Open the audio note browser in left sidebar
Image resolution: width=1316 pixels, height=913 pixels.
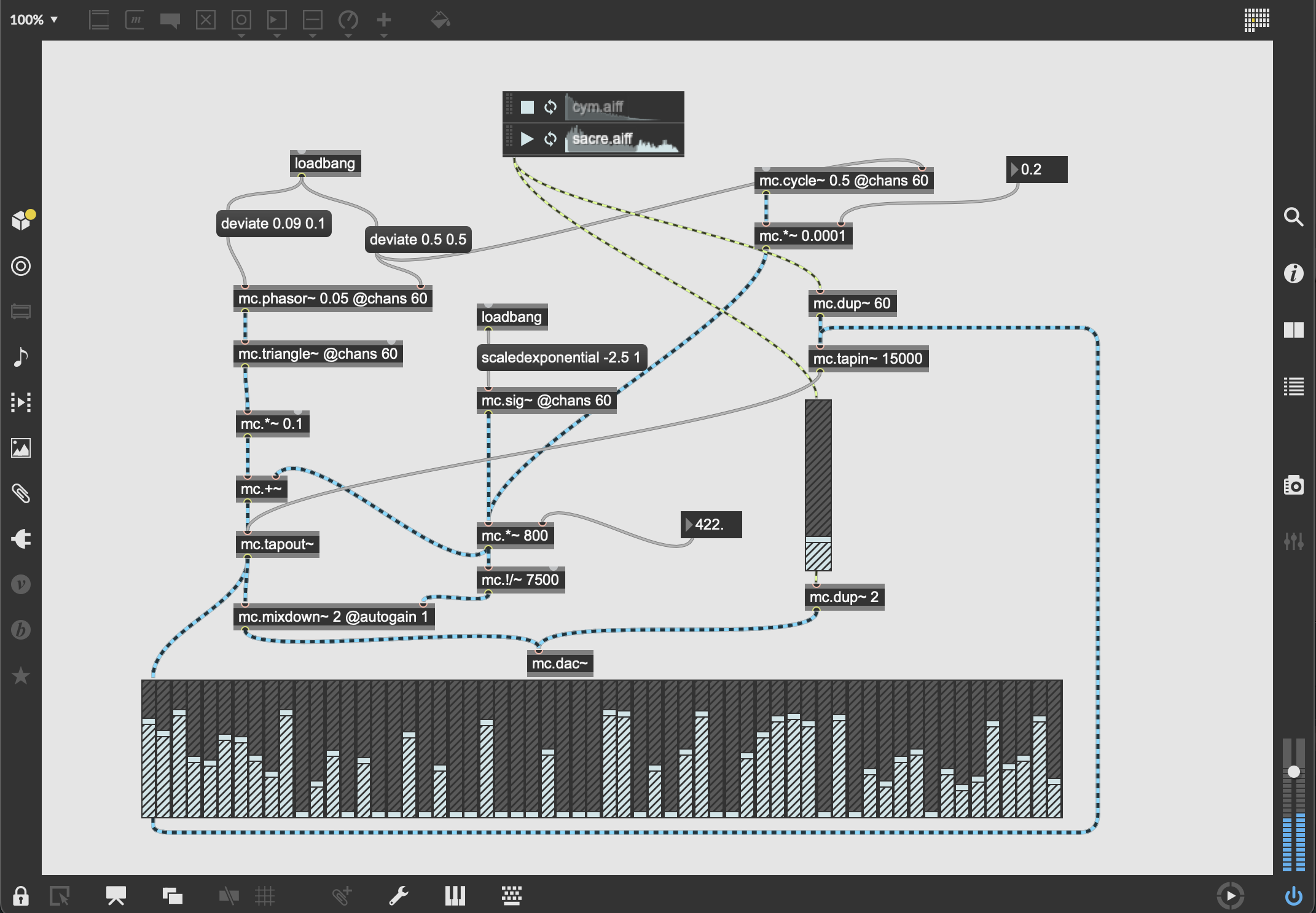click(21, 357)
